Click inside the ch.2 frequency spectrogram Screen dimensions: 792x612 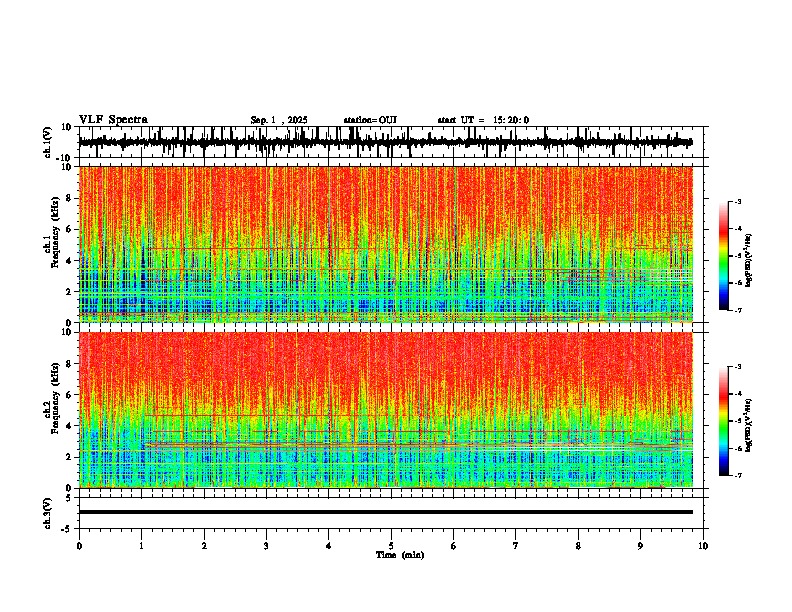(x=385, y=410)
